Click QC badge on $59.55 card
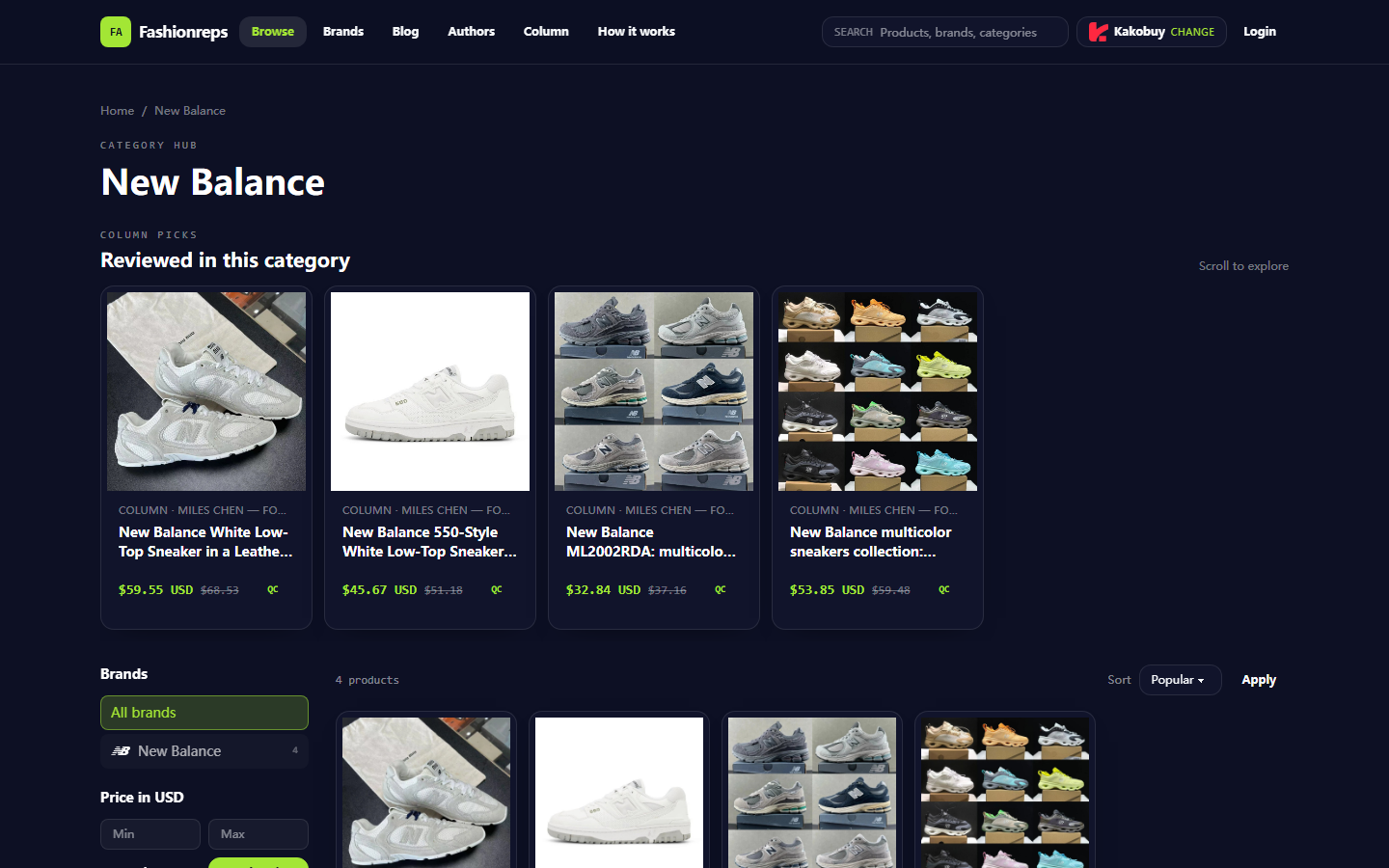 273,589
